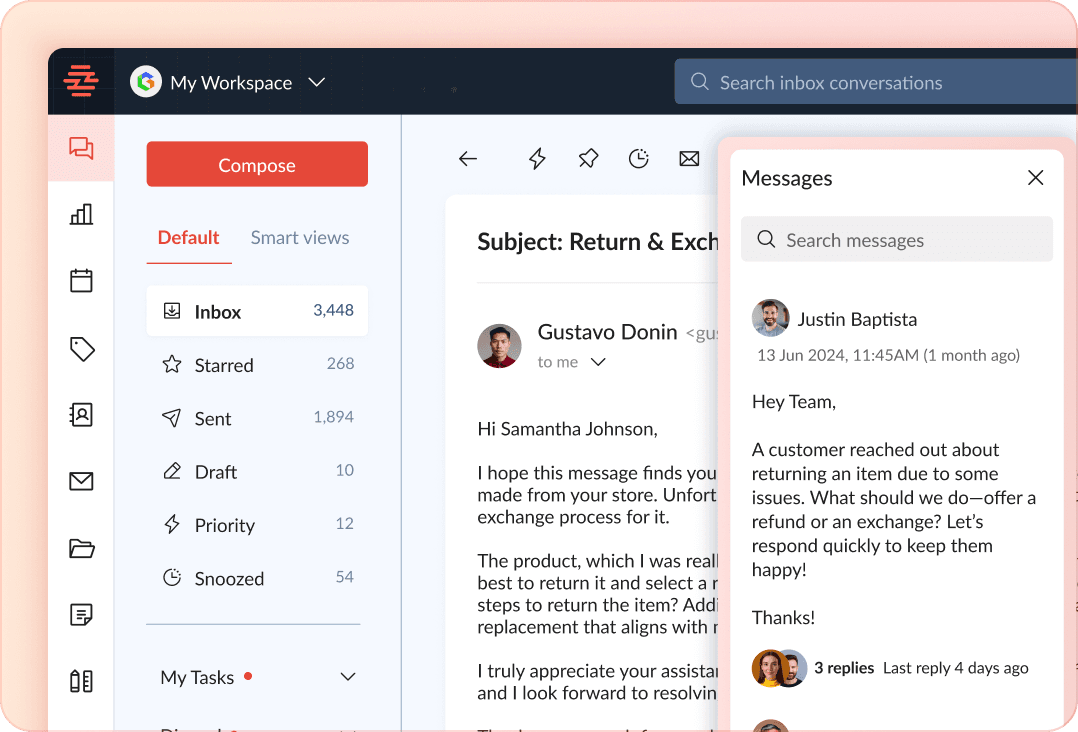Mark conversation priority with lightning toolbar icon
Viewport: 1078px width, 732px height.
(x=537, y=159)
